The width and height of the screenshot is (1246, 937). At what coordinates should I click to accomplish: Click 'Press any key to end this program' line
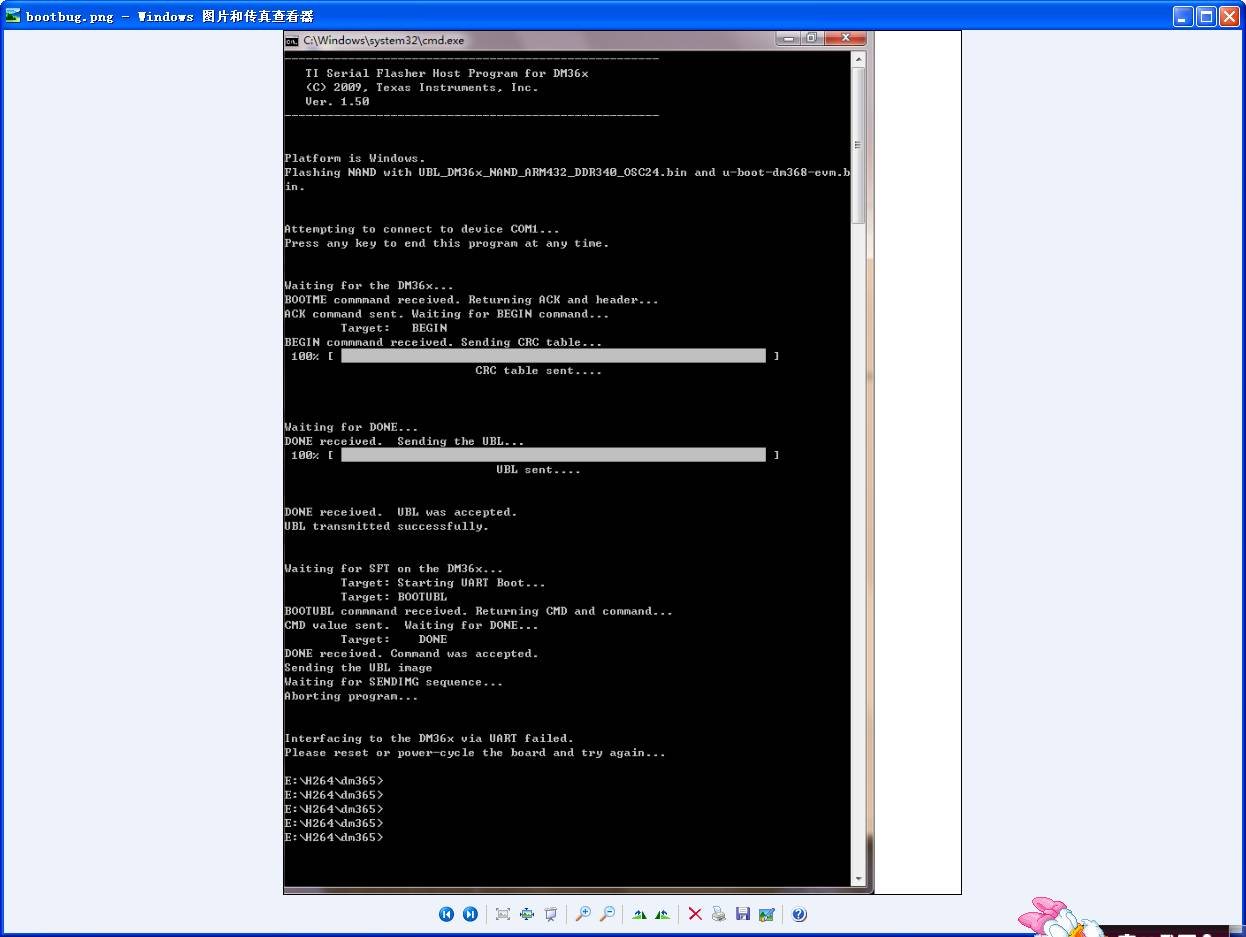click(446, 243)
